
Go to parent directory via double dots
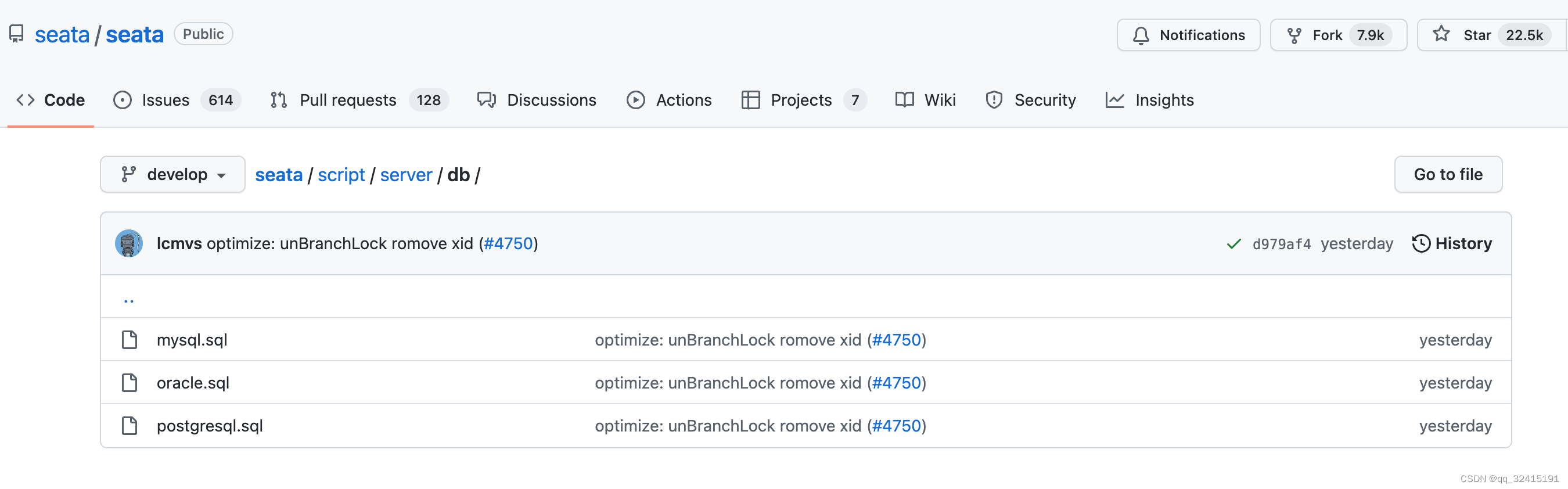tap(128, 299)
